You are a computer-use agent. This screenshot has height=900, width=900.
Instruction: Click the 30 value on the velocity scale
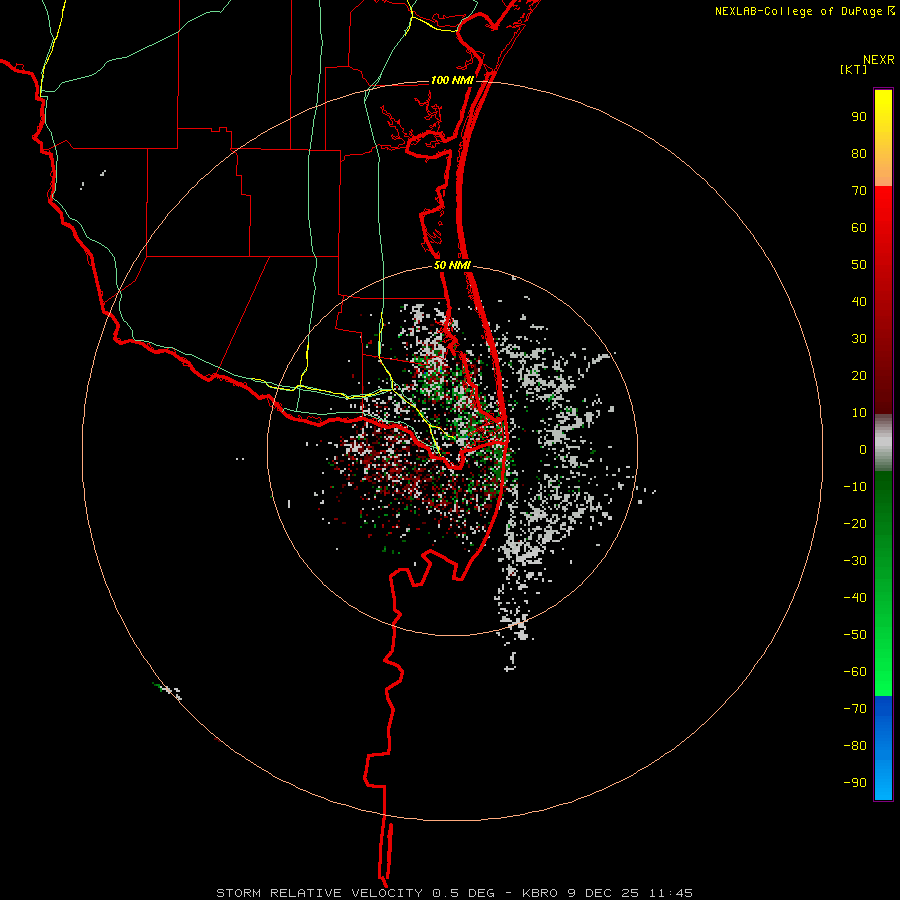click(859, 339)
